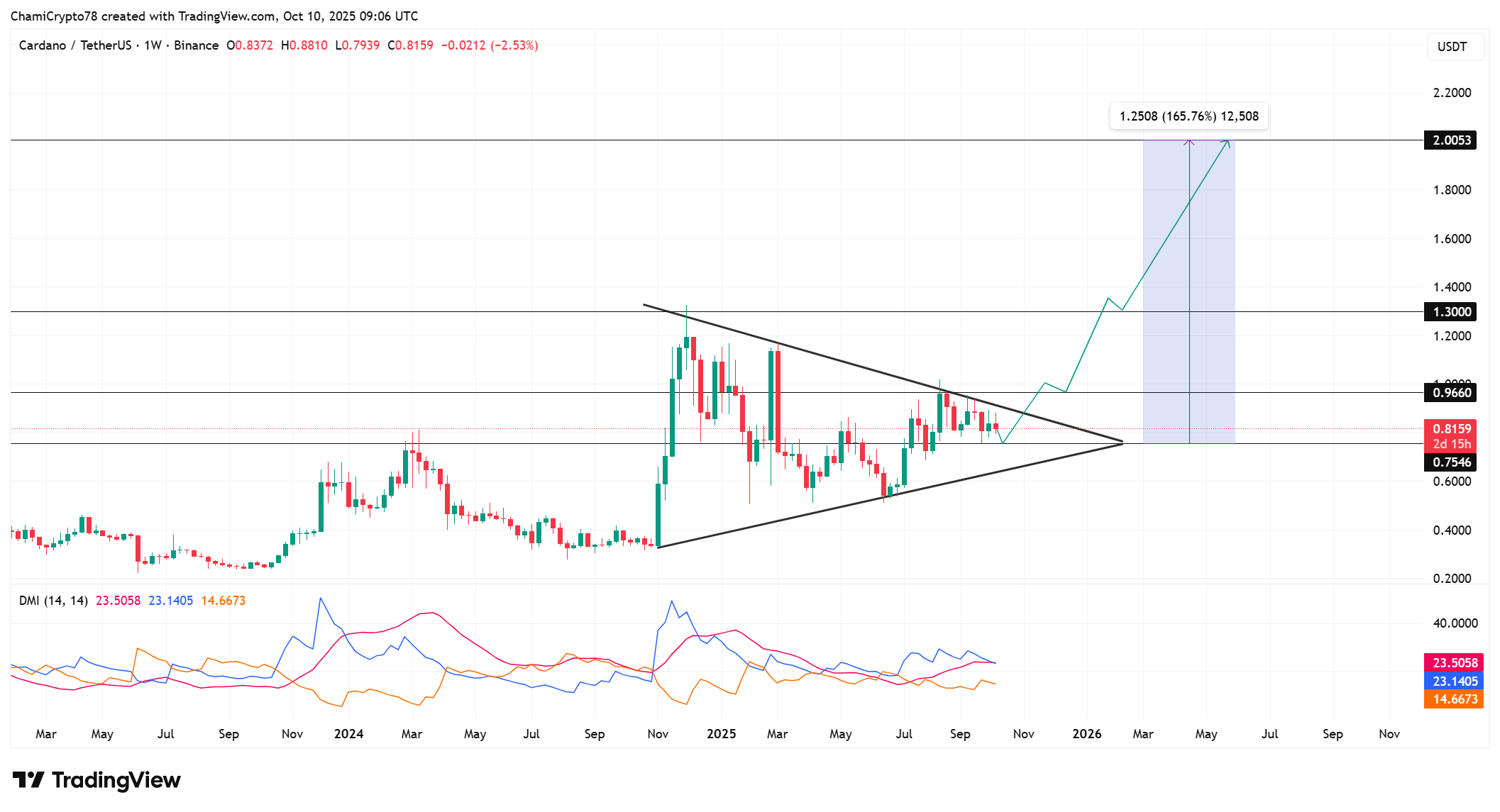Click the 2025 year label on time axis
This screenshot has height=812, width=1500.
pyautogui.click(x=721, y=734)
